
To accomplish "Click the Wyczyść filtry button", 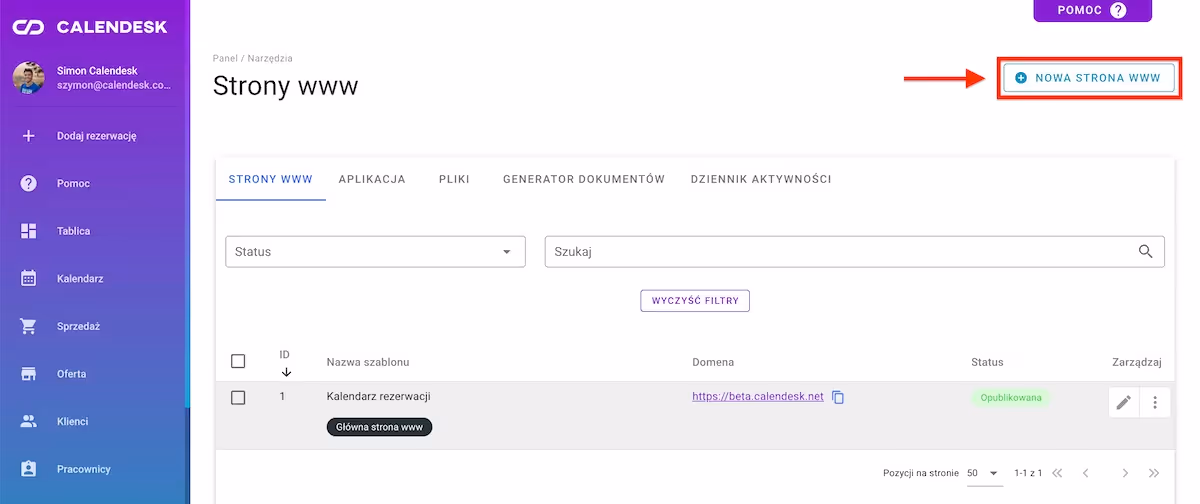I will (695, 301).
